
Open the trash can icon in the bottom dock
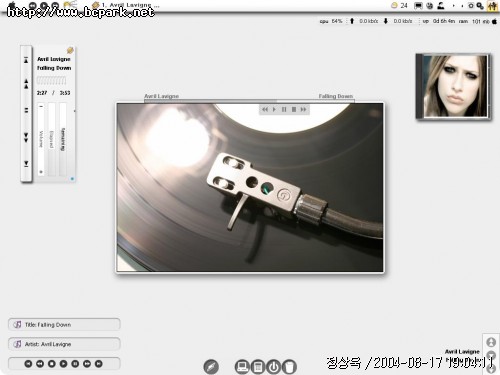[289, 367]
